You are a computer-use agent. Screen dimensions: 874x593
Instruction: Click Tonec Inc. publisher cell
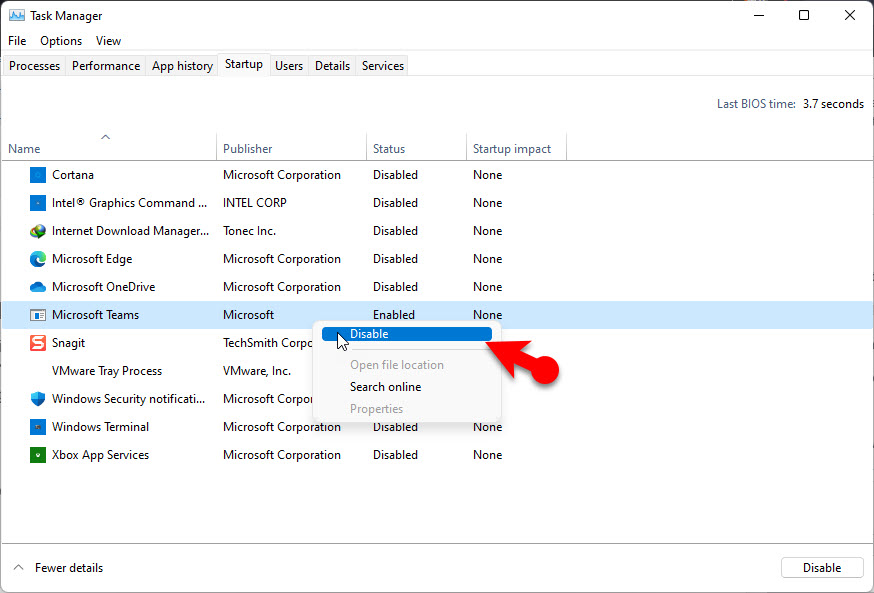point(249,231)
